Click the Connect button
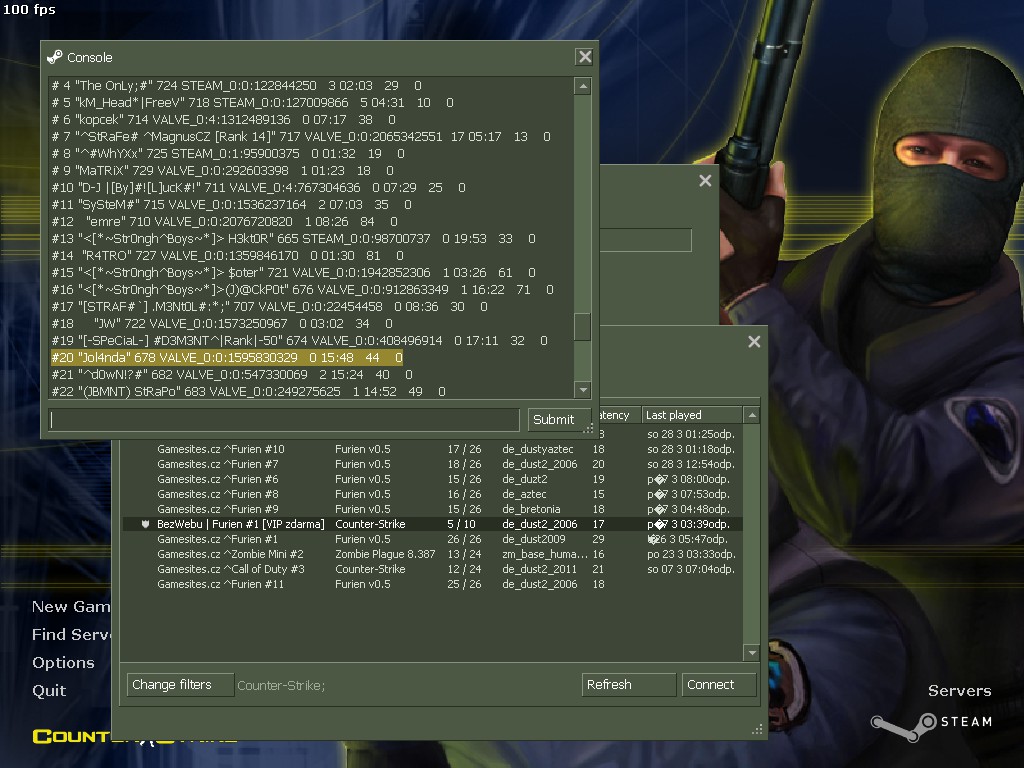1024x768 pixels. 719,685
